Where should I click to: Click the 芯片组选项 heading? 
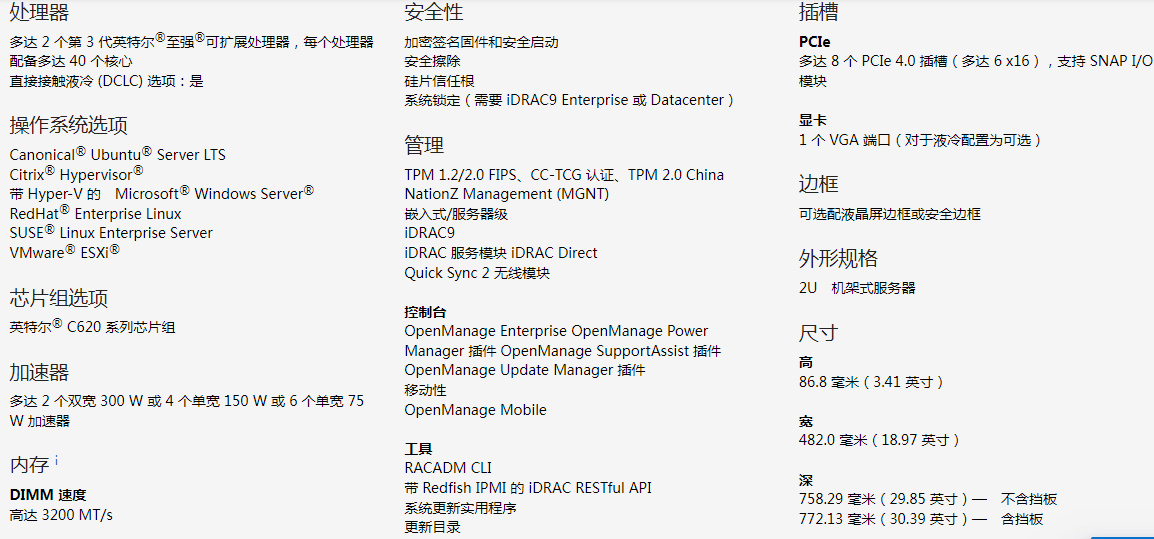59,298
